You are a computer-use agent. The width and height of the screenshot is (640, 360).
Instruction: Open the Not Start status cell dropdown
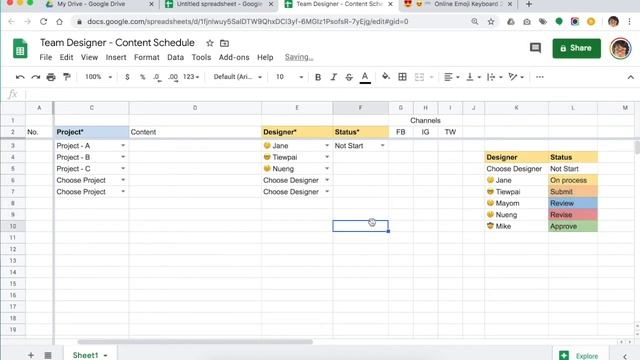tap(382, 146)
